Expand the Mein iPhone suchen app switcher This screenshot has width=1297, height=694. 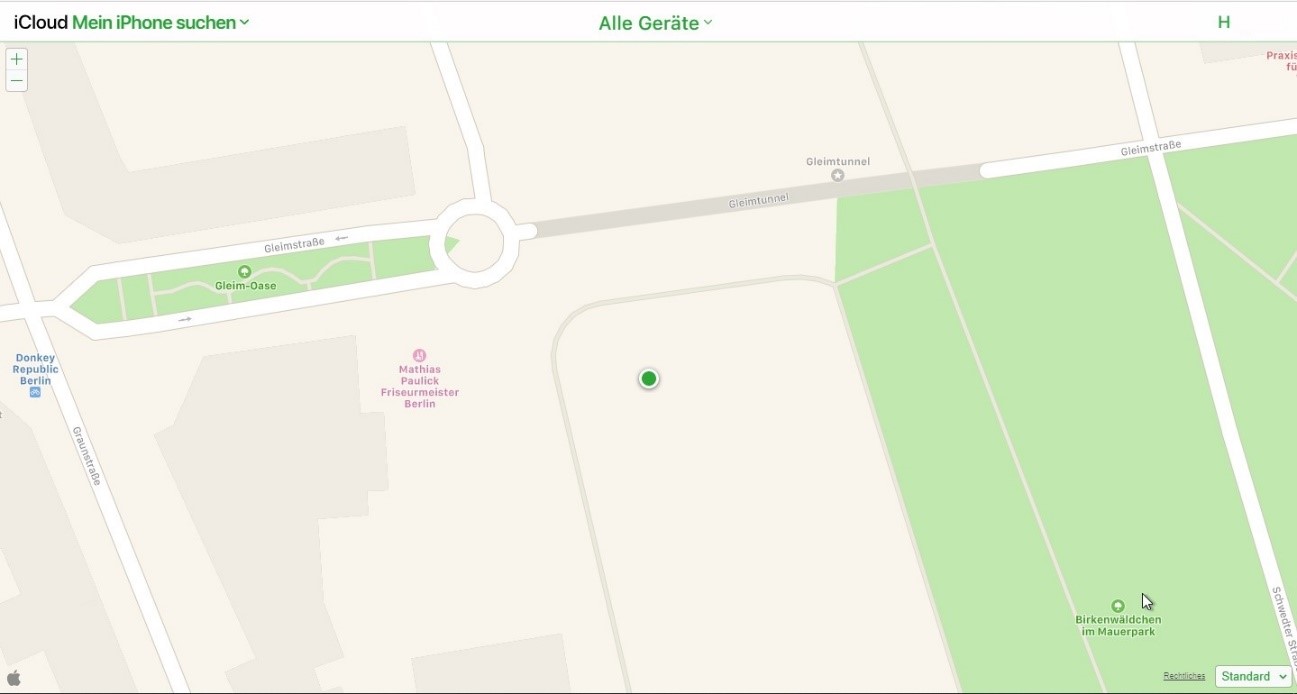[160, 22]
